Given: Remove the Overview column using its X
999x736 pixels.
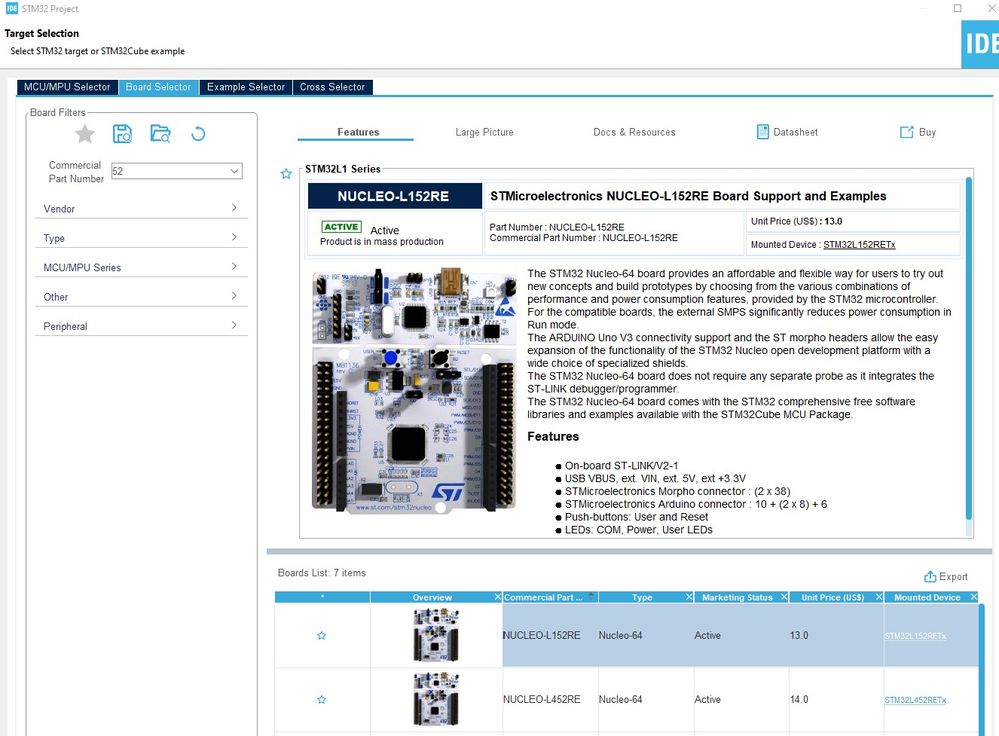Looking at the screenshot, I should pos(498,597).
